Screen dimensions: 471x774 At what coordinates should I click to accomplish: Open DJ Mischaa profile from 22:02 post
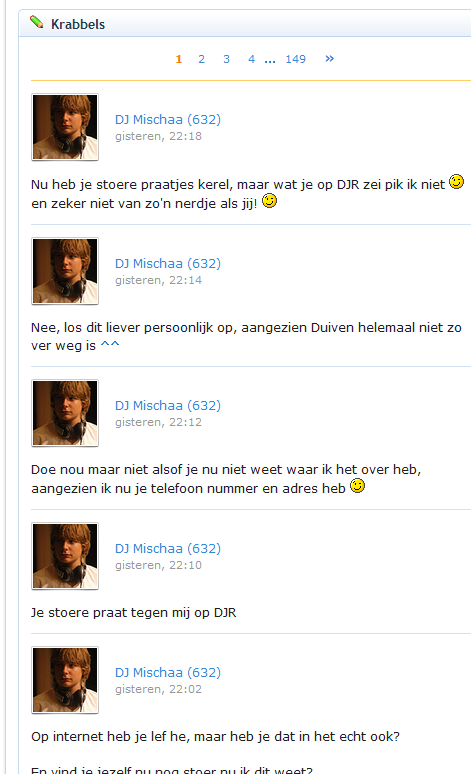168,672
